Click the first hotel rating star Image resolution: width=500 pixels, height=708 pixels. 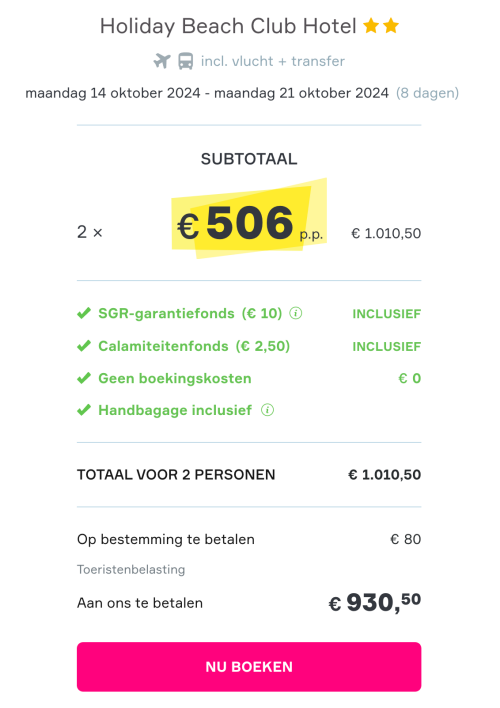pos(371,26)
